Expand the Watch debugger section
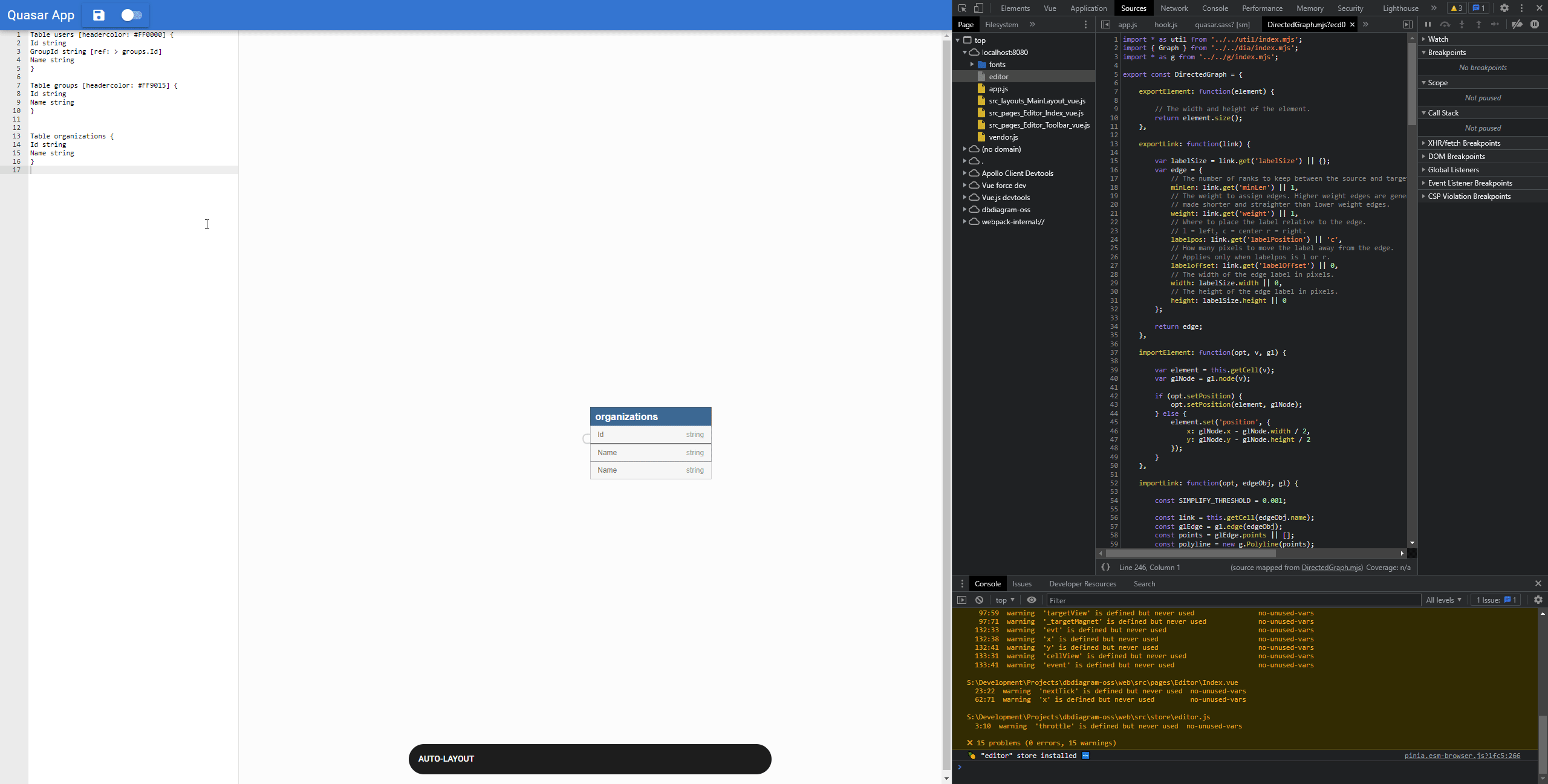 [1438, 39]
